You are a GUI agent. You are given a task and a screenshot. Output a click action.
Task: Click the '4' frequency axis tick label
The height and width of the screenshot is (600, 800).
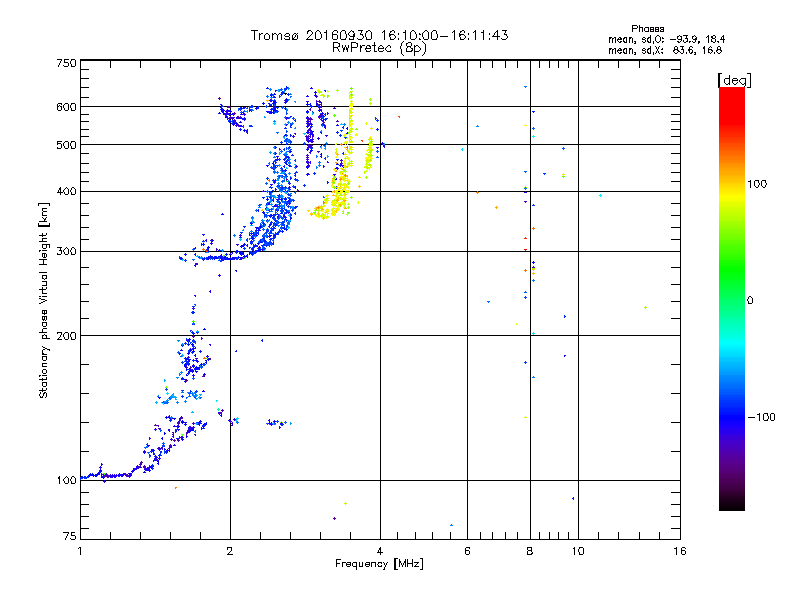[380, 551]
